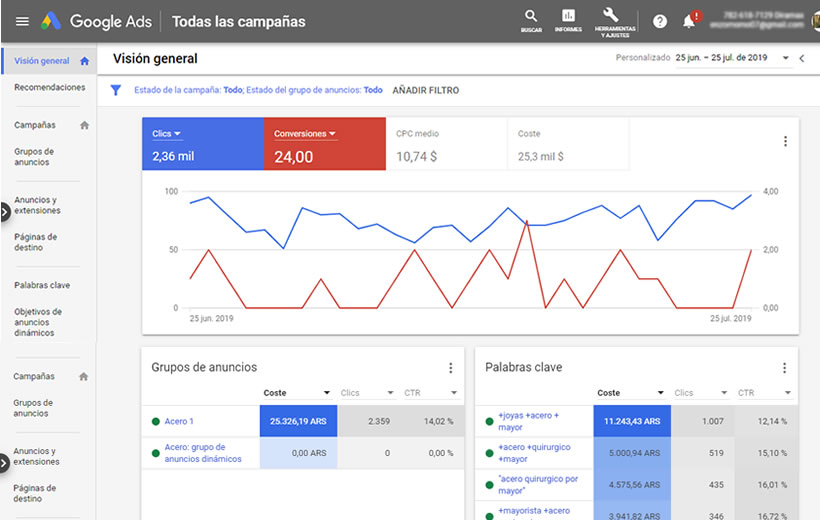Click the 14,02 % CTR value
This screenshot has width=820, height=520.
tap(438, 421)
